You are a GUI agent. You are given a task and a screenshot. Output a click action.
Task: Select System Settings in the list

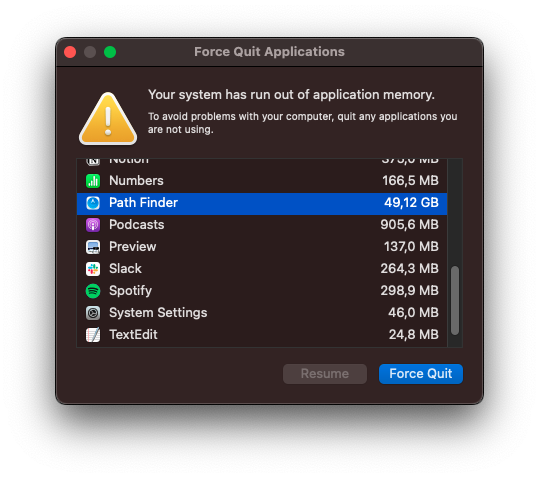coord(262,313)
